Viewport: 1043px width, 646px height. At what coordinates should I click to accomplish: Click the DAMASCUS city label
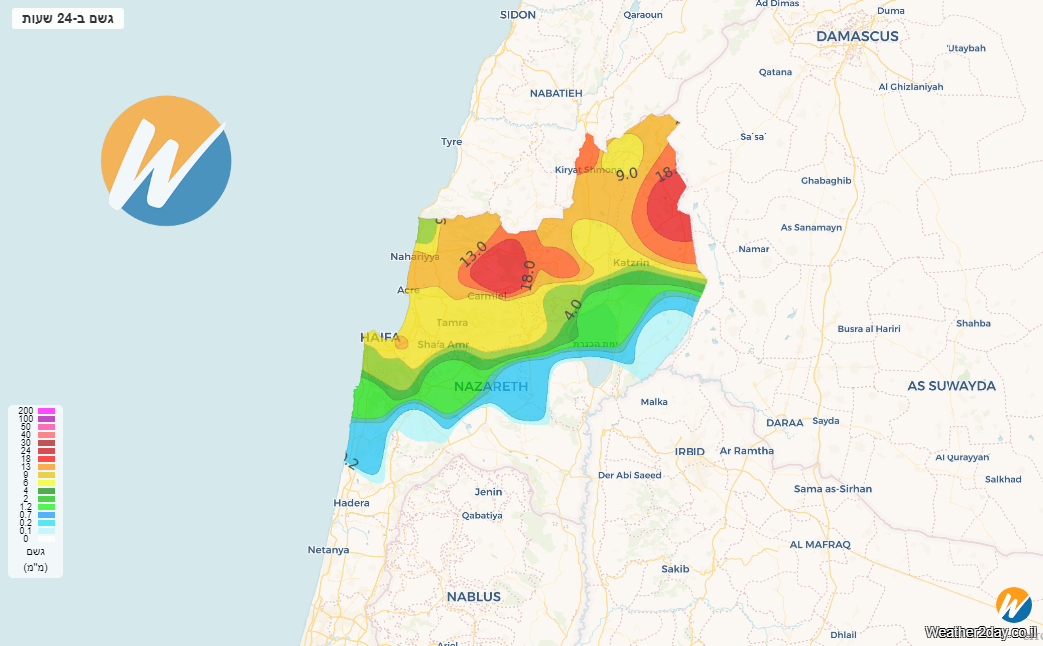point(857,36)
